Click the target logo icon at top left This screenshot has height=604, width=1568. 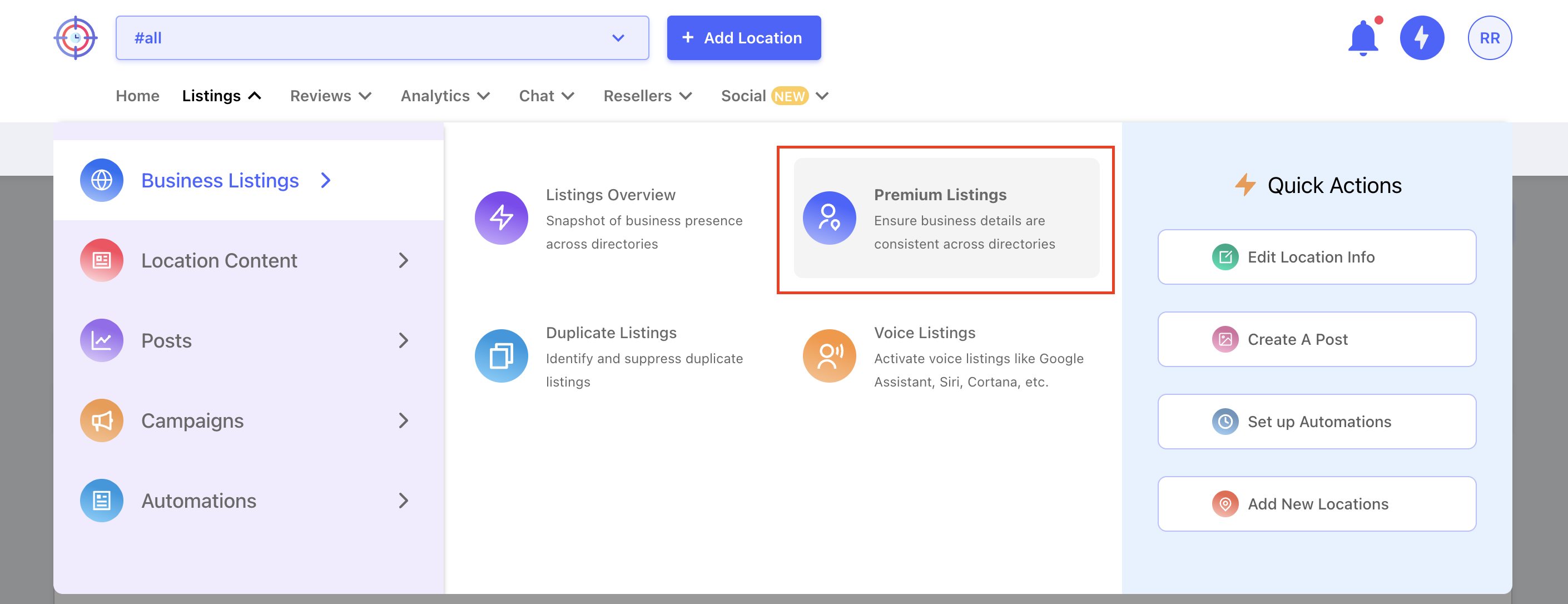[x=76, y=38]
